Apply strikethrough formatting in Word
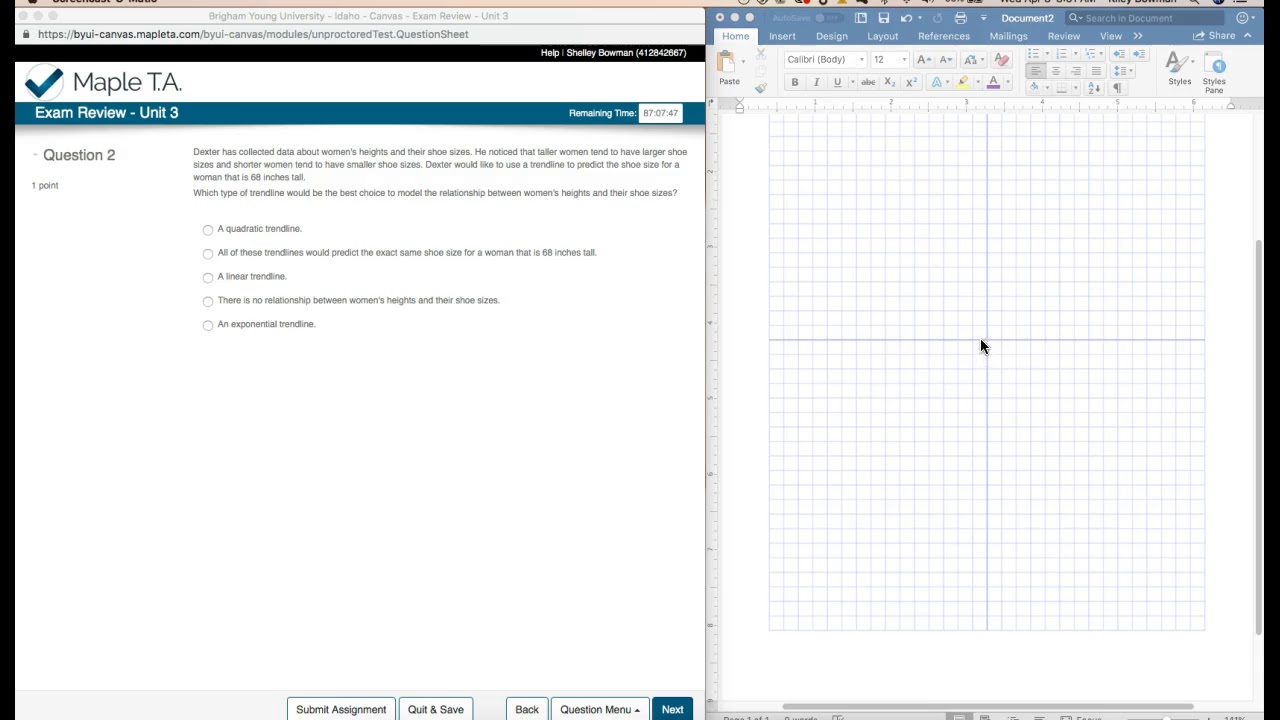Image resolution: width=1280 pixels, height=720 pixels. (868, 83)
